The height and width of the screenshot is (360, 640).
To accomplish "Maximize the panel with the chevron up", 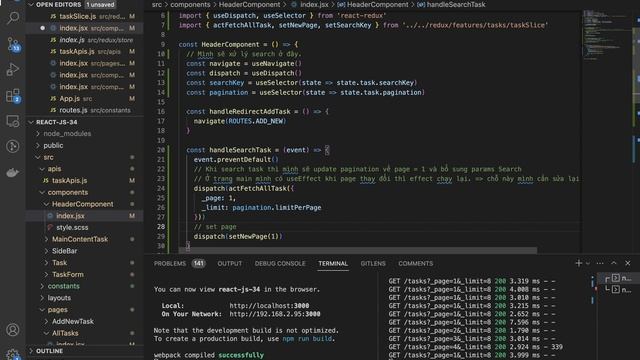I will click(613, 263).
